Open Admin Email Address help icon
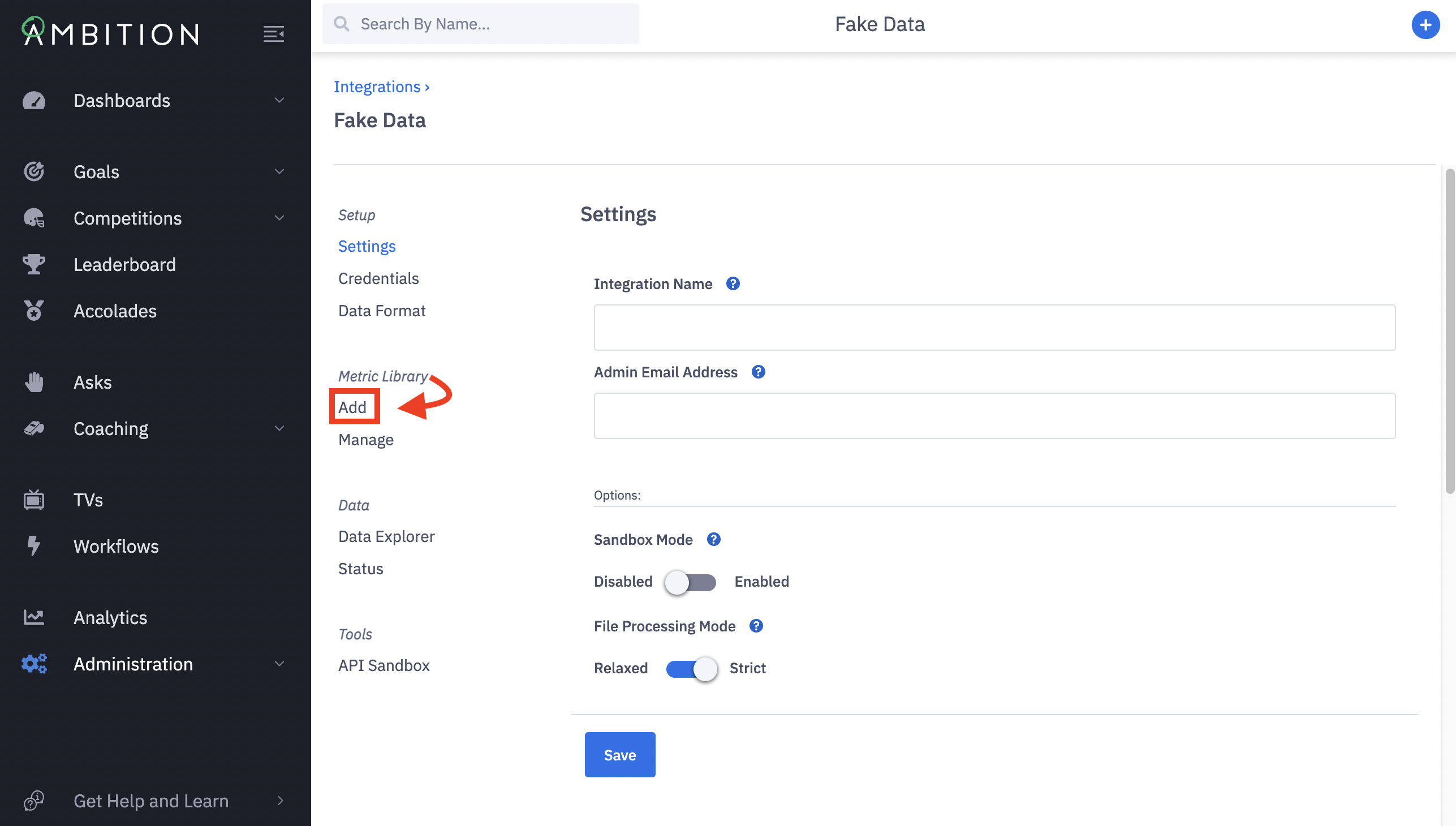This screenshot has height=826, width=1456. pos(759,372)
